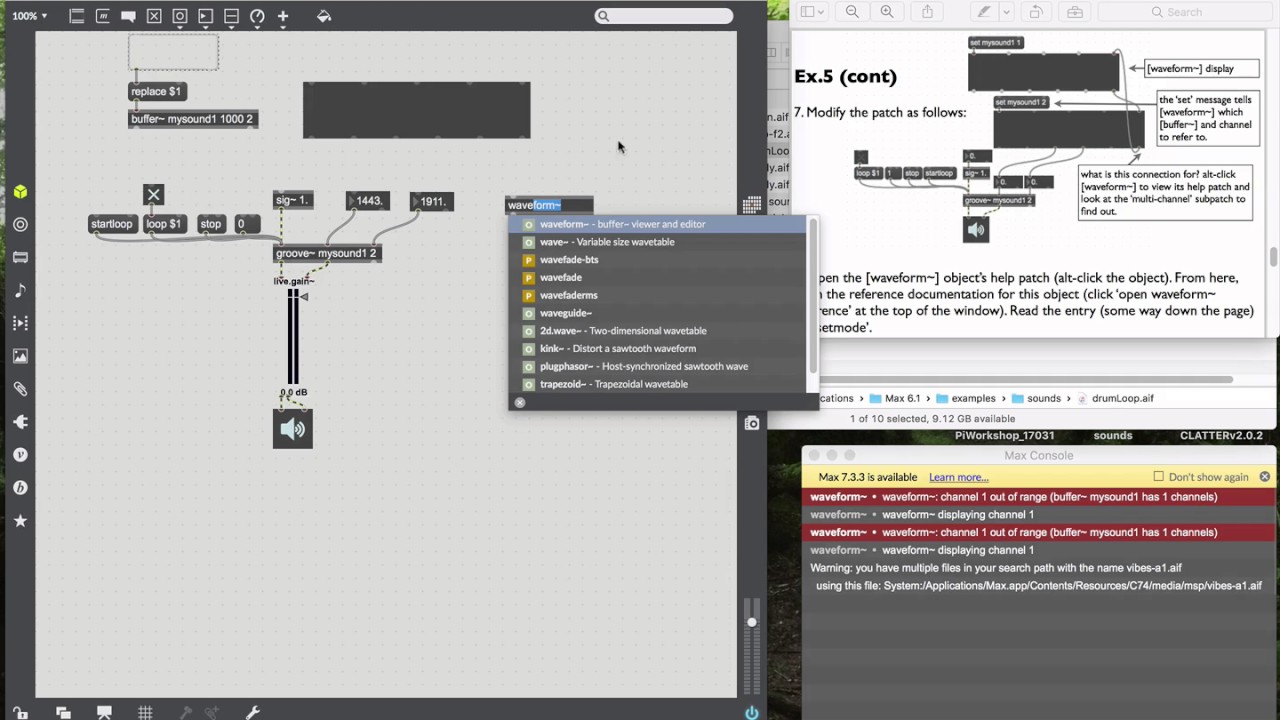
Task: Open the calendar/grid icon on right sidebar
Action: [x=752, y=204]
